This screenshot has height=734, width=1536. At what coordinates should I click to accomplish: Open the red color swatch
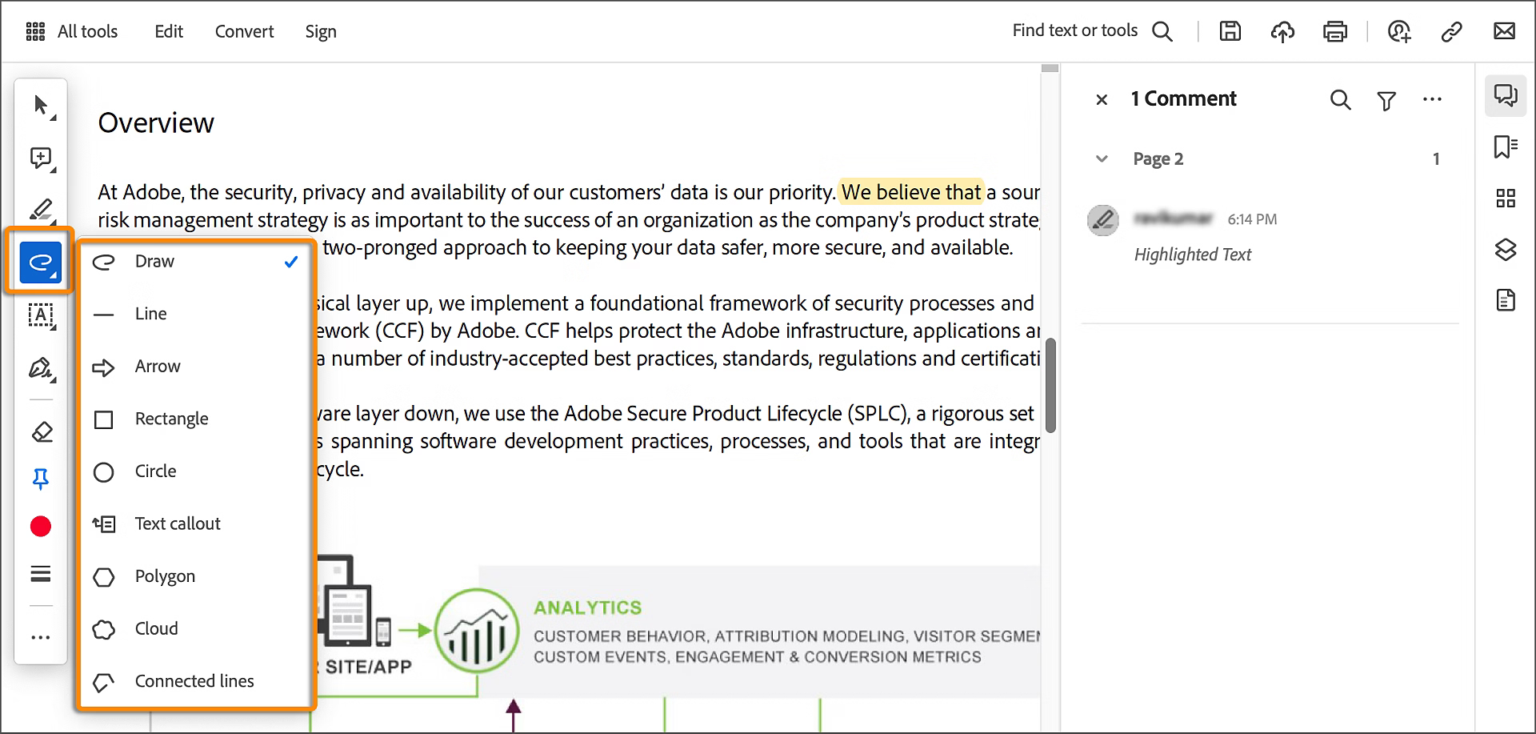click(x=41, y=526)
